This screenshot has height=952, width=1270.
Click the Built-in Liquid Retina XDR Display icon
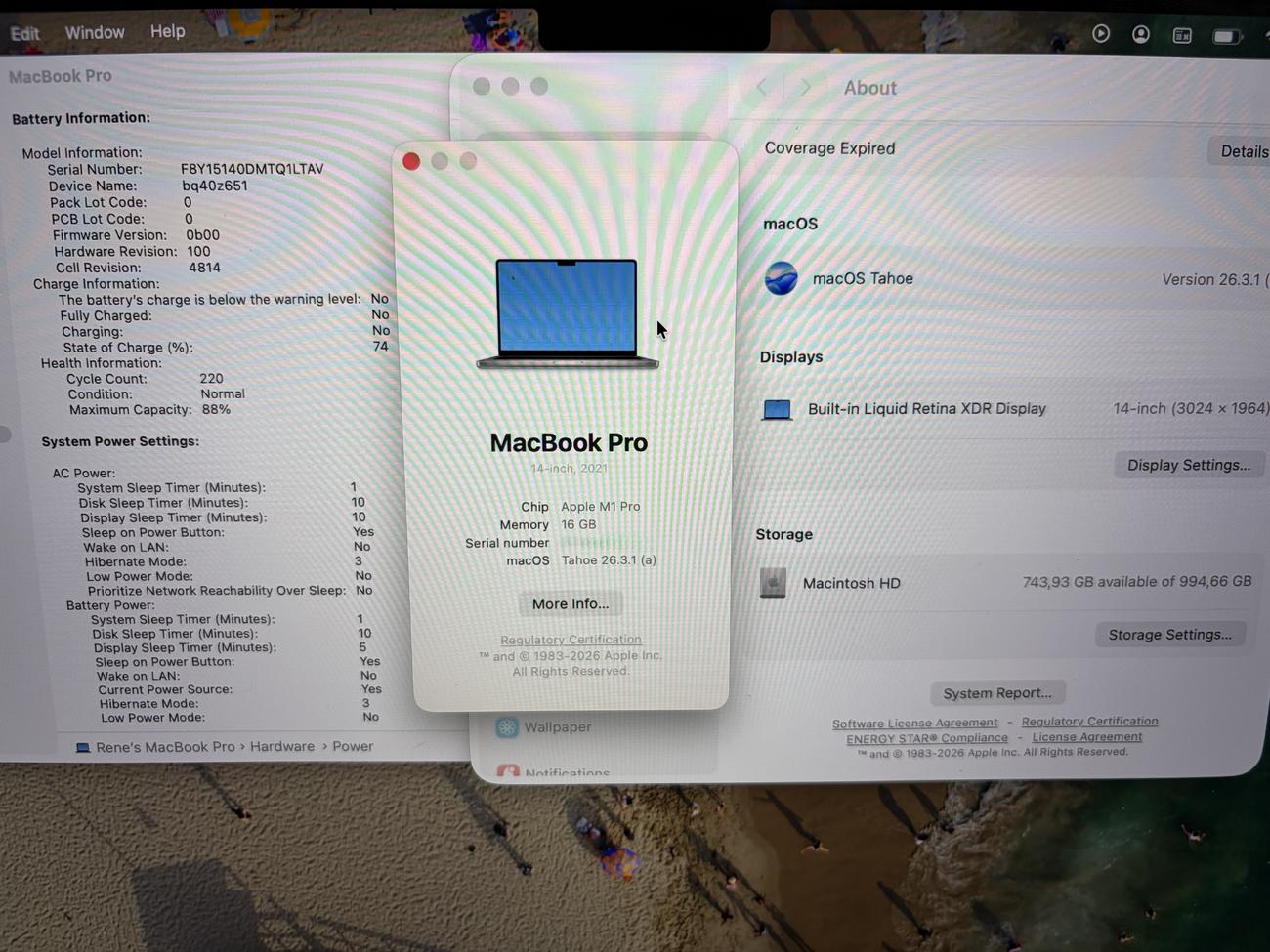click(777, 409)
